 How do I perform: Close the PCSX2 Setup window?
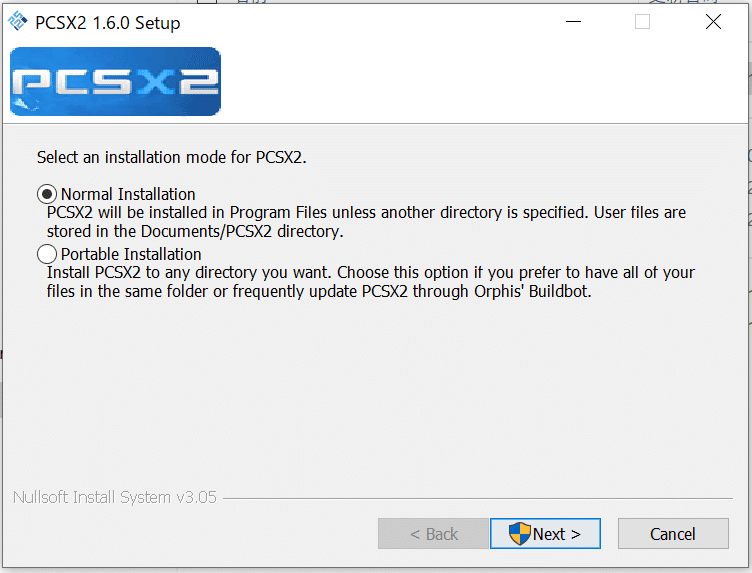[x=713, y=22]
